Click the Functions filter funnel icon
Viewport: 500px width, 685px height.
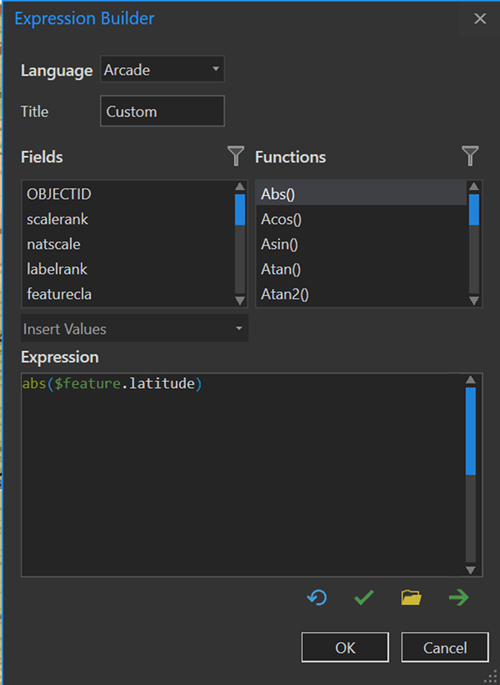tap(470, 156)
